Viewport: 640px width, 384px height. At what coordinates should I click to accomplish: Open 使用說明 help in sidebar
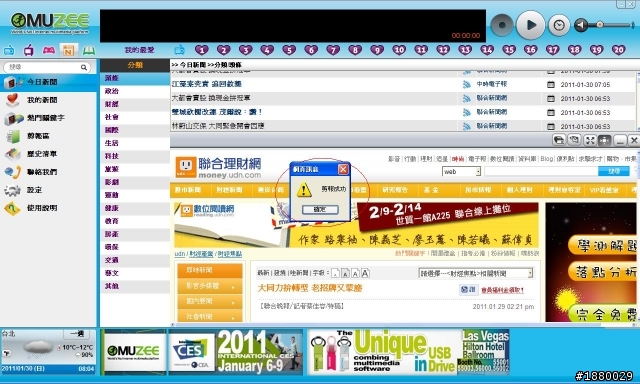48,208
